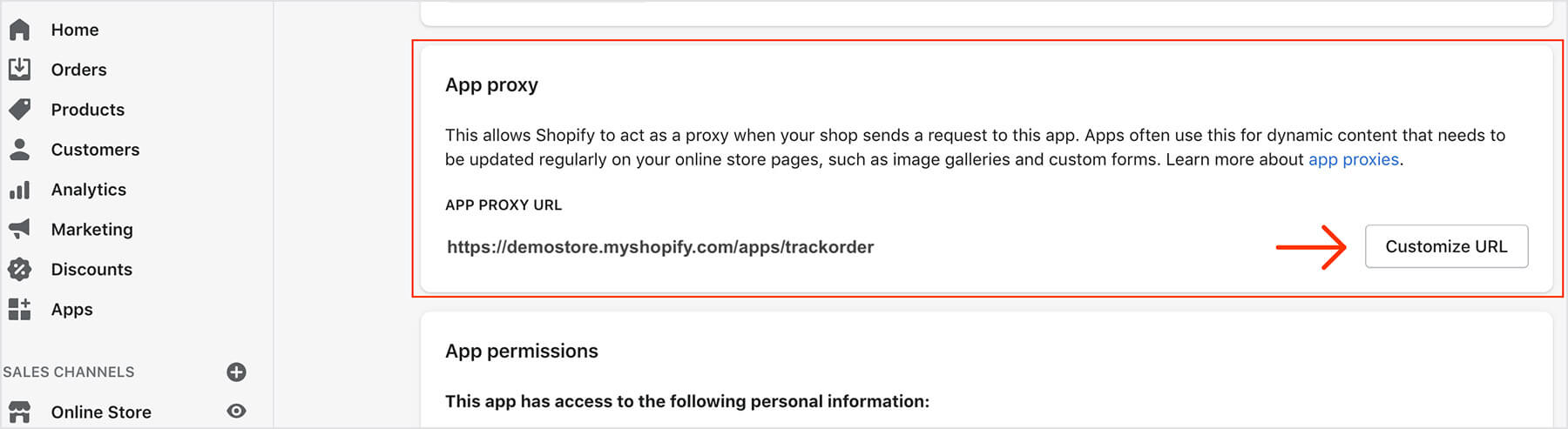Click the App proxy heading
This screenshot has height=429, width=1568.
[491, 85]
